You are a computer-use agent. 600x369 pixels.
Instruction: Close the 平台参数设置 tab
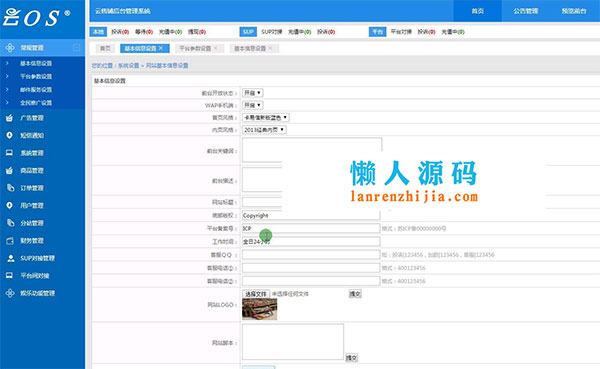click(x=215, y=48)
